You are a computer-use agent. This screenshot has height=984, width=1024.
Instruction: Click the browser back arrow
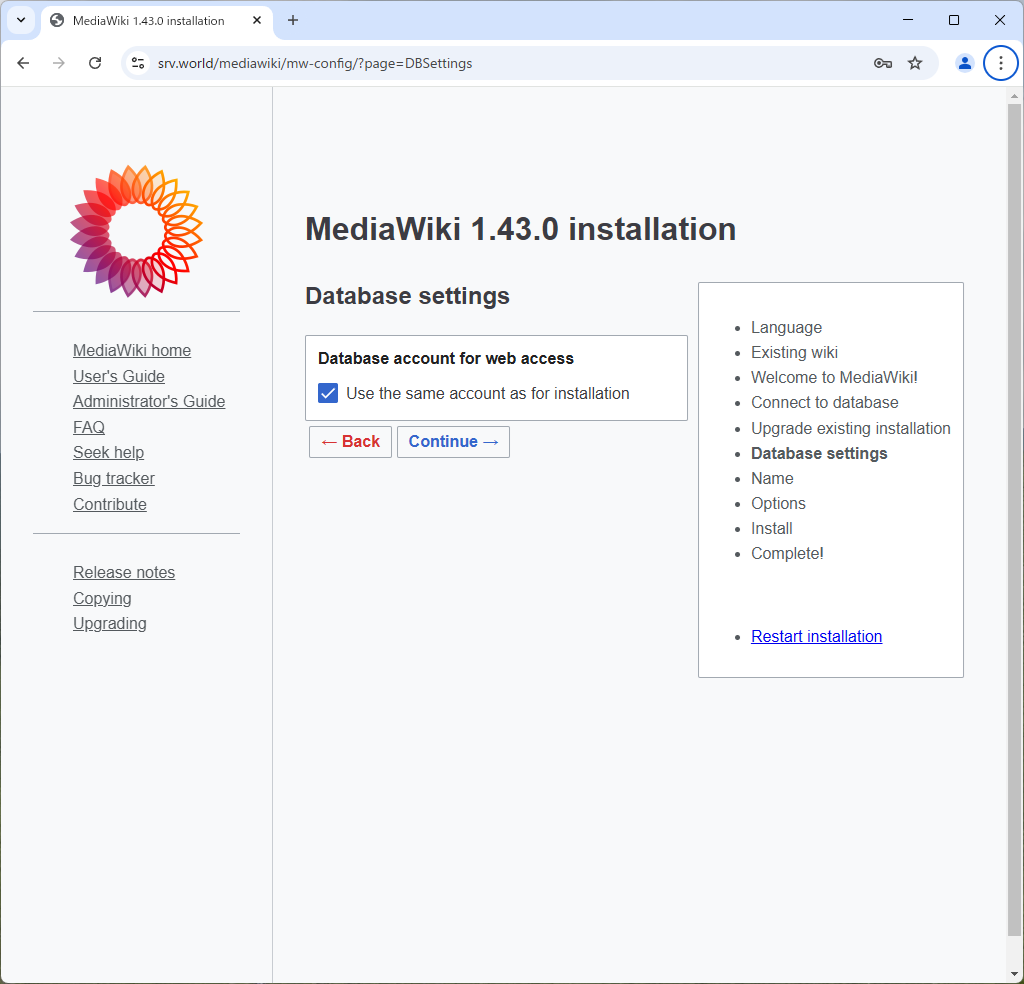pyautogui.click(x=24, y=63)
